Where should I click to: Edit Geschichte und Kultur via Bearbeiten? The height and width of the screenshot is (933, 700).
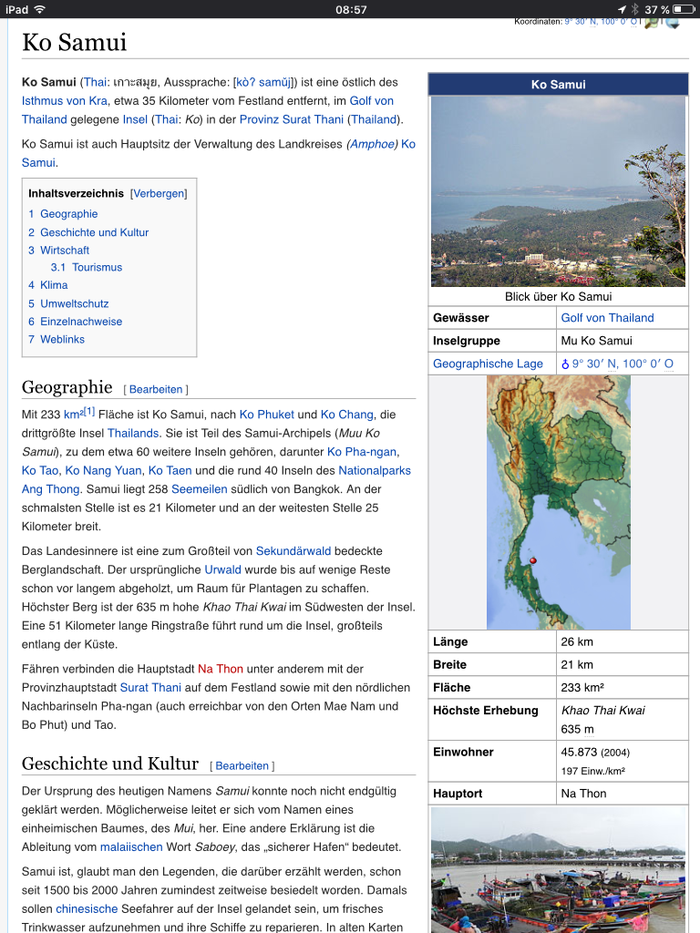tap(242, 766)
